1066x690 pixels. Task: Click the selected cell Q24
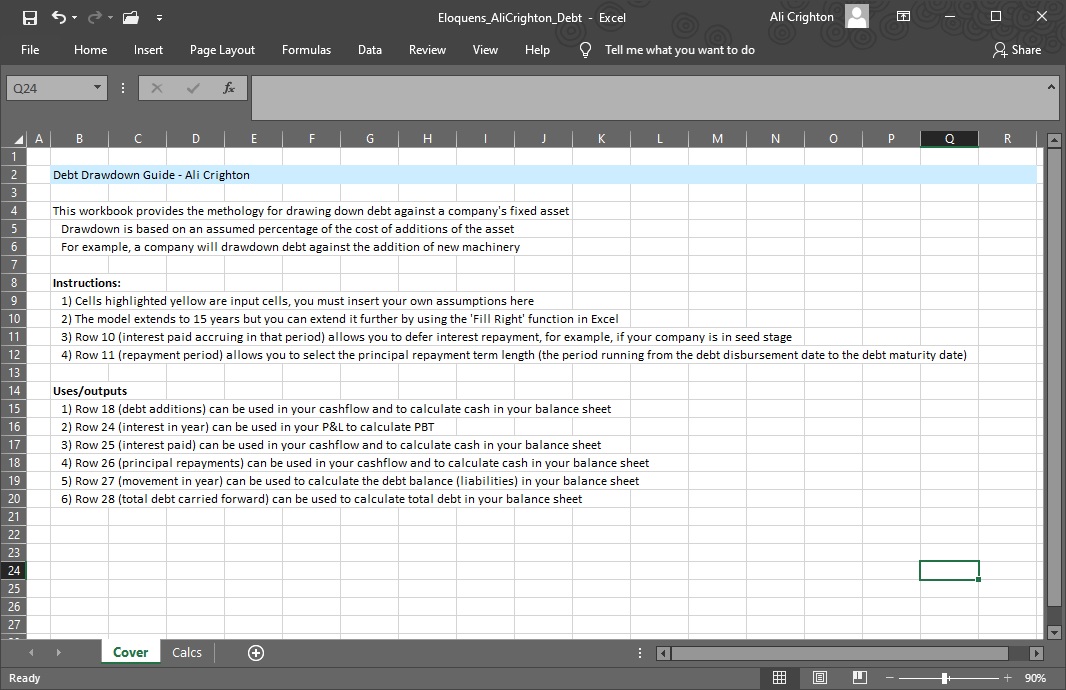949,570
